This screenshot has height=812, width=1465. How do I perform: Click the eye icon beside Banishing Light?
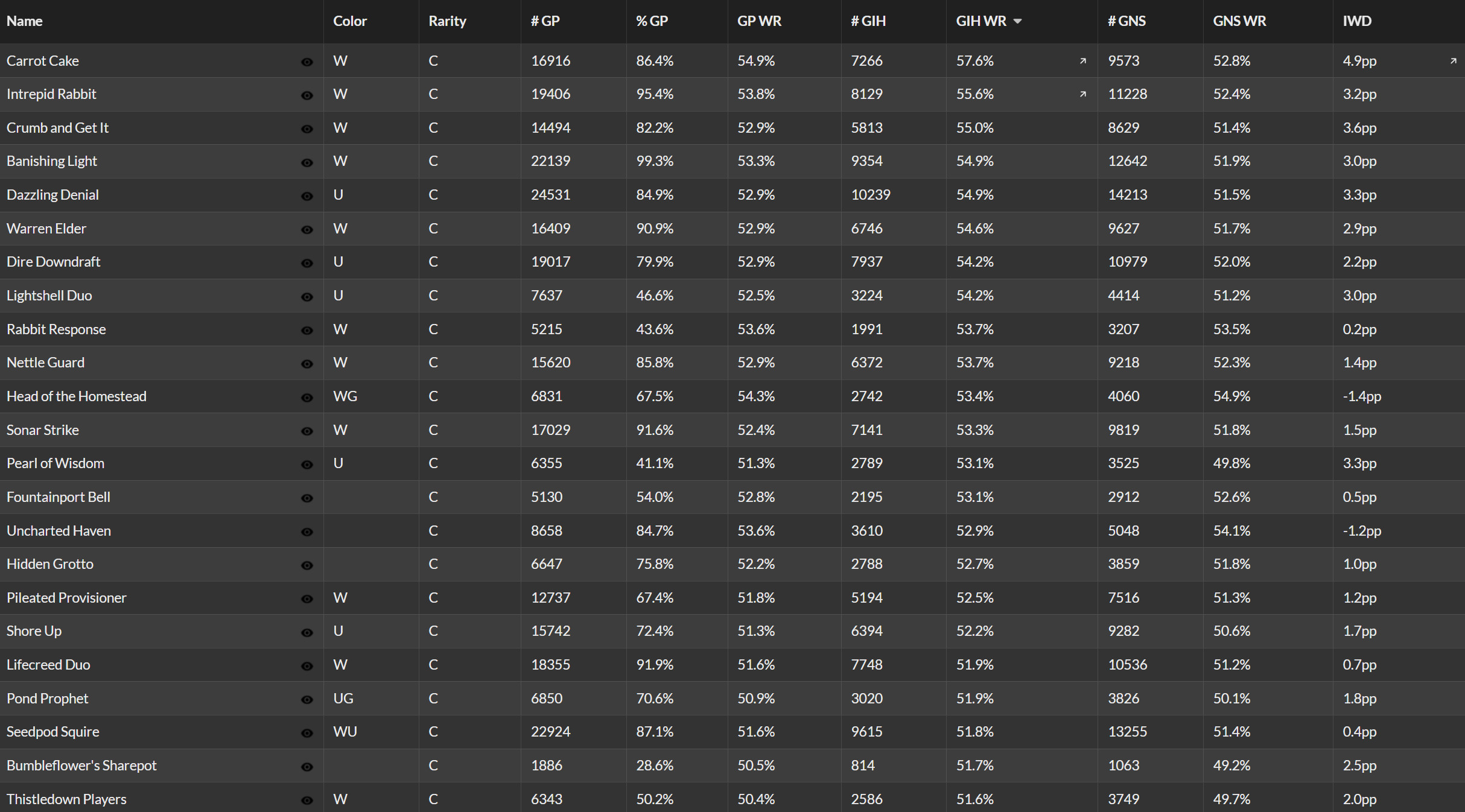(307, 163)
